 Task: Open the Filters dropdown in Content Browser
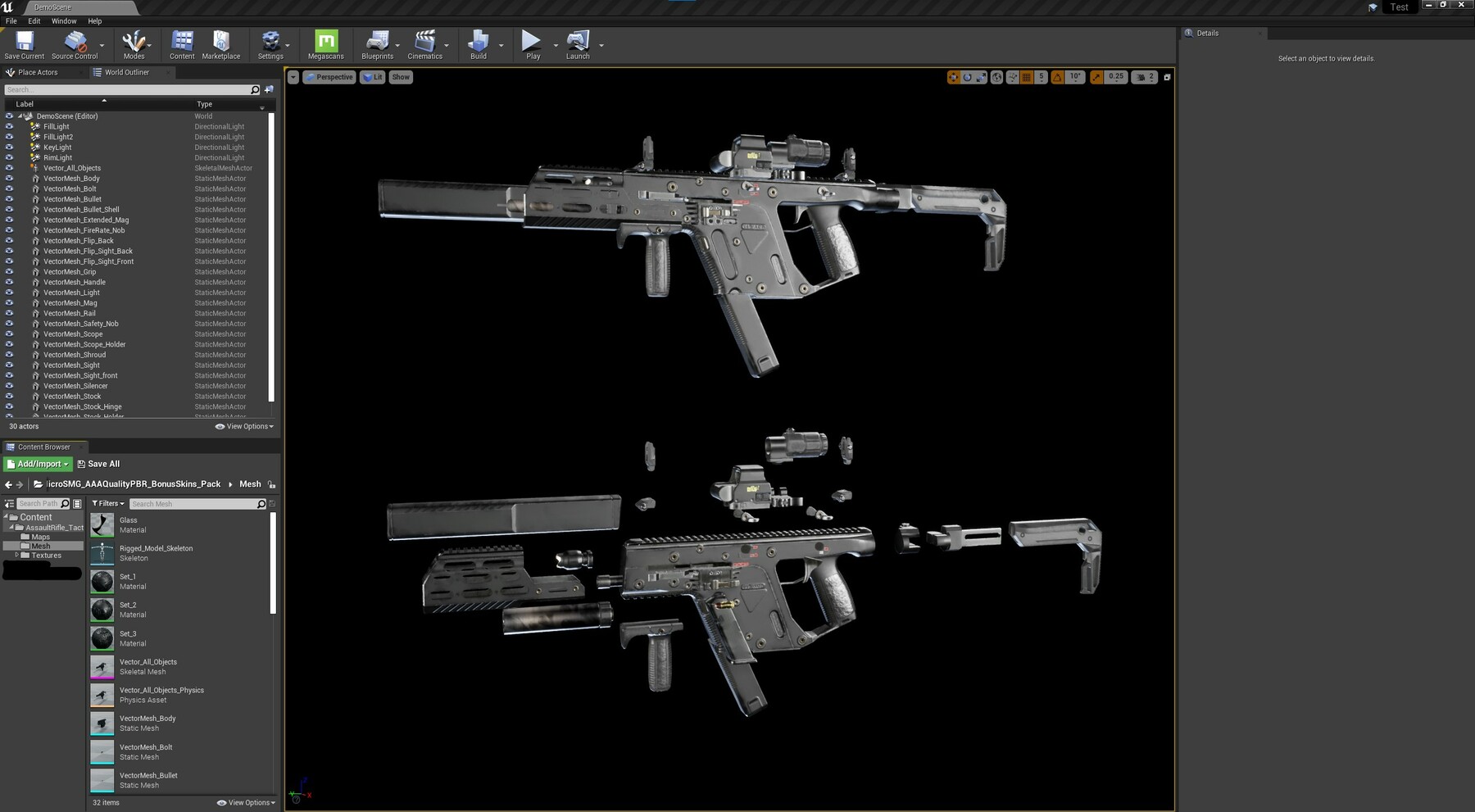[x=108, y=504]
